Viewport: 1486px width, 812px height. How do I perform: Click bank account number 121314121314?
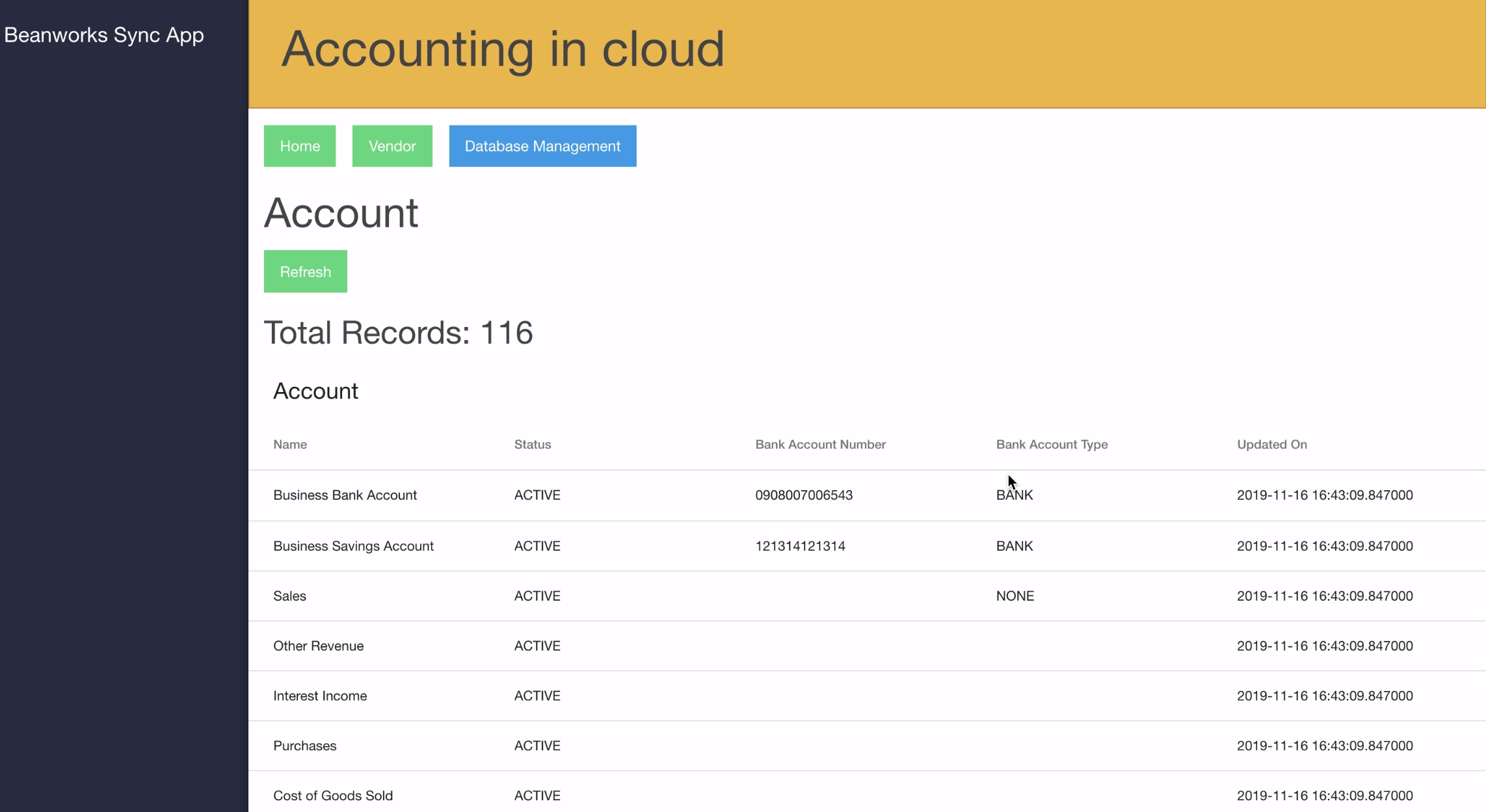(x=800, y=546)
